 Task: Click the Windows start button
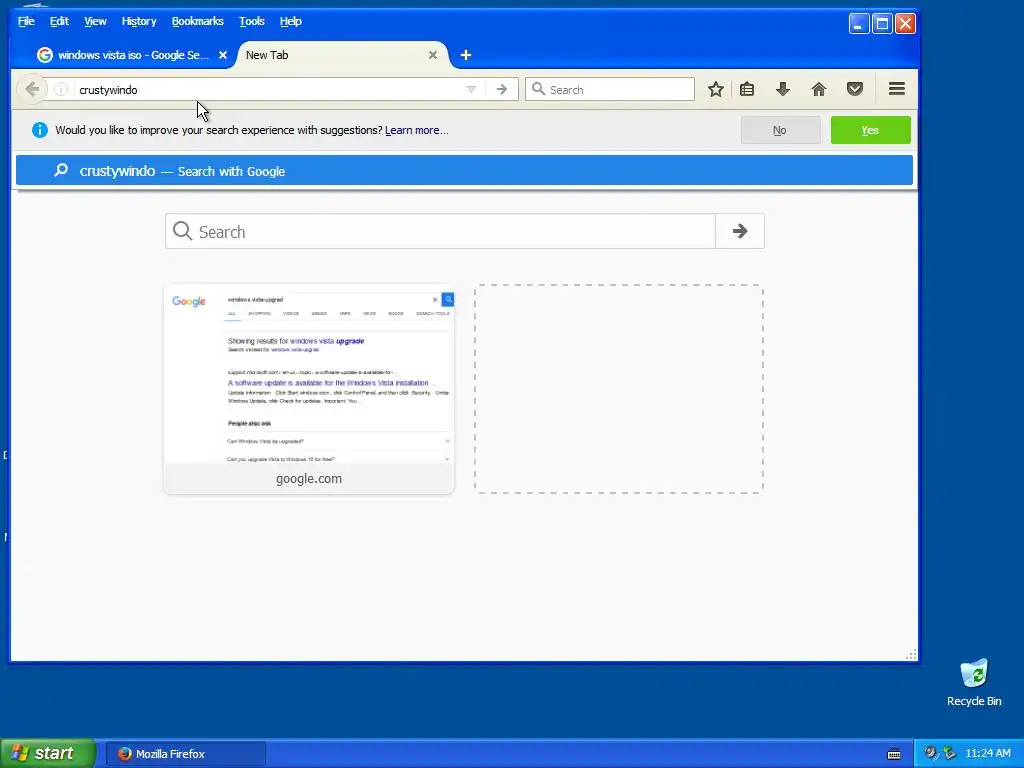click(48, 753)
